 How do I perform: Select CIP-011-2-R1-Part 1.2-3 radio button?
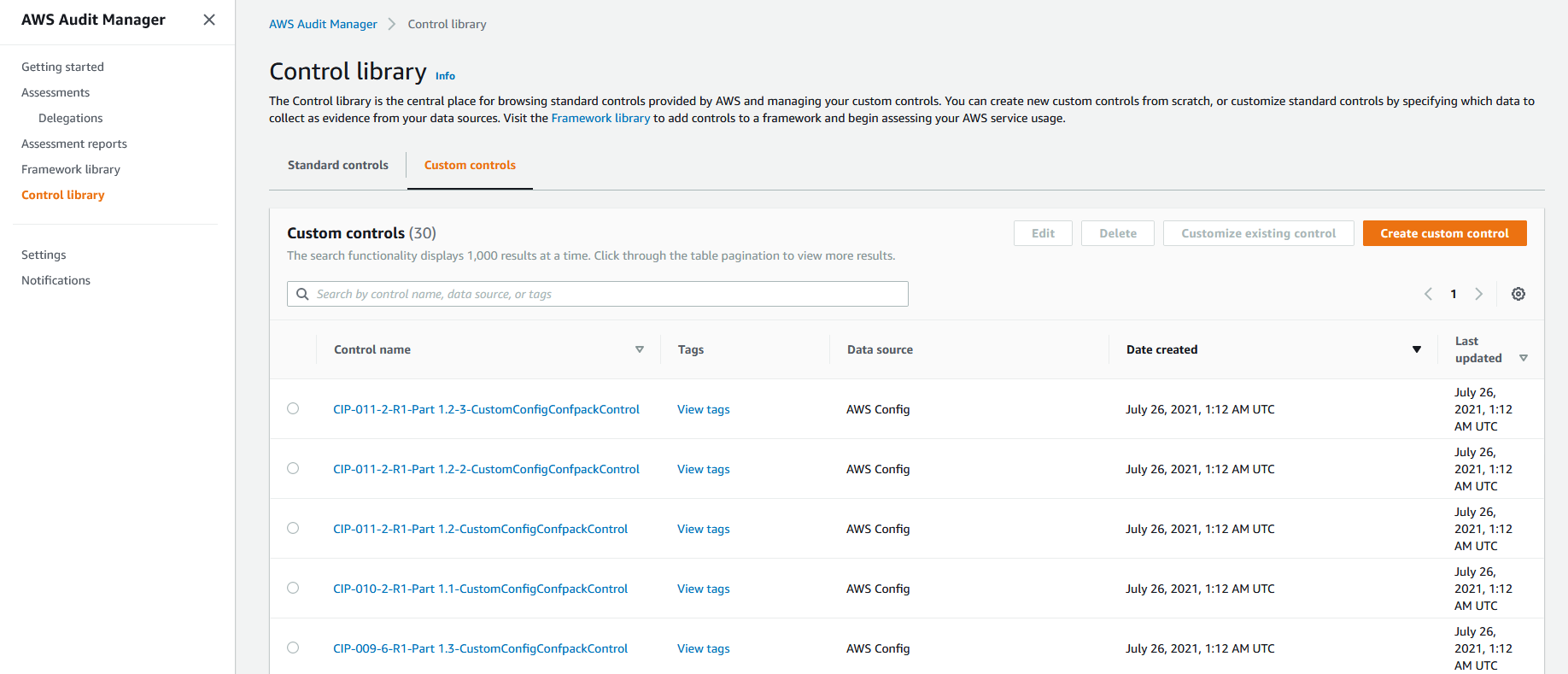pyautogui.click(x=293, y=408)
